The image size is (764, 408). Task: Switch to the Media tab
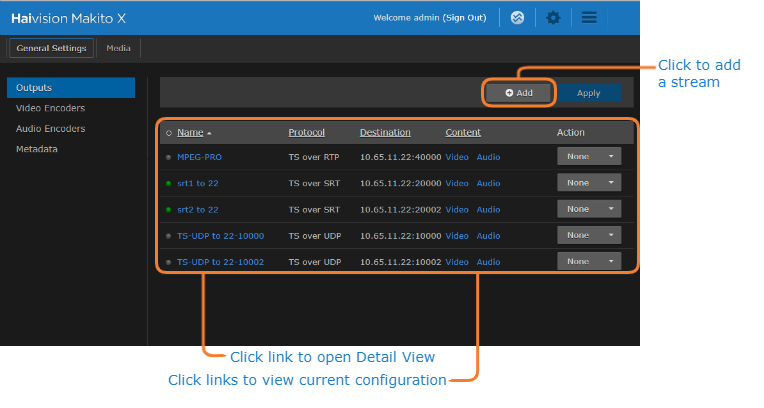(x=119, y=48)
